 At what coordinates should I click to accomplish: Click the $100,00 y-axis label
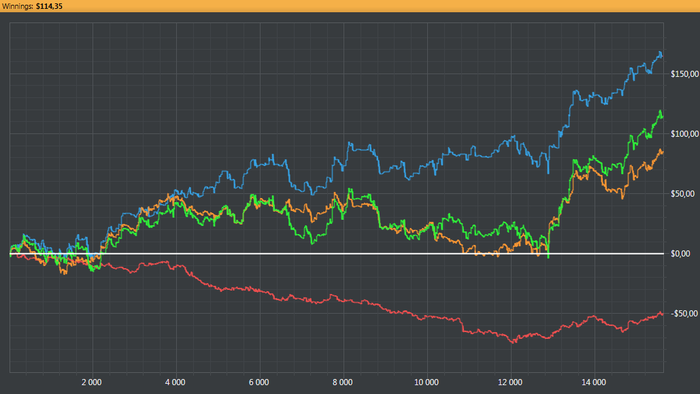[x=684, y=134]
